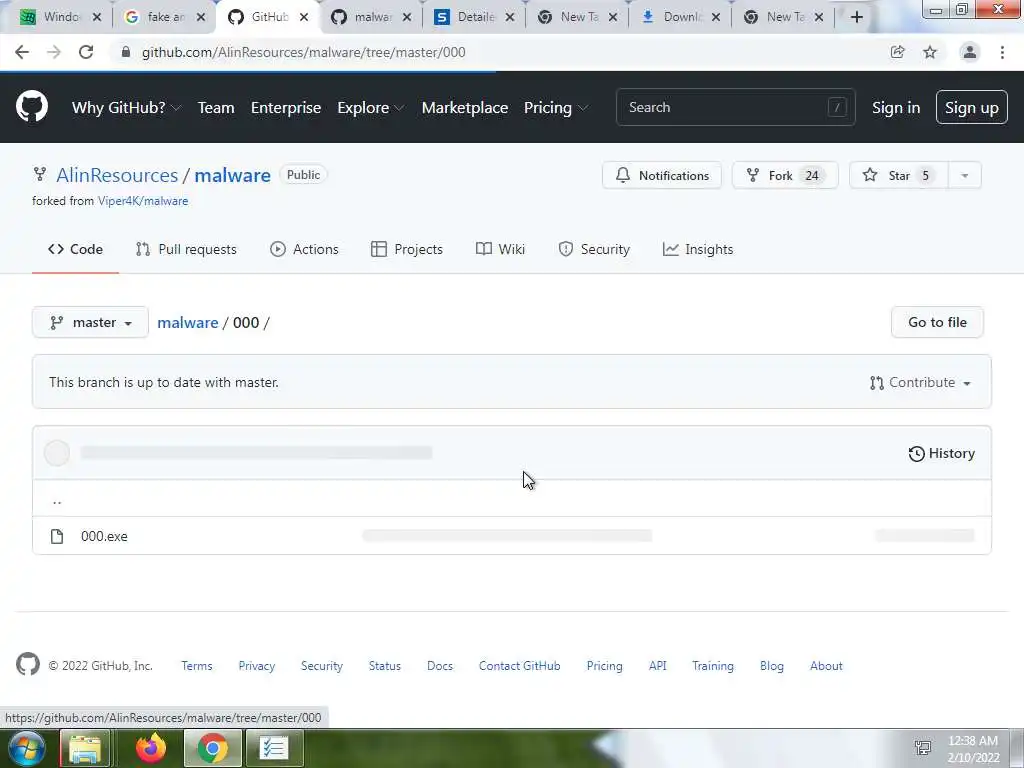Expand the Explore menu
This screenshot has height=768, width=1024.
click(x=370, y=108)
